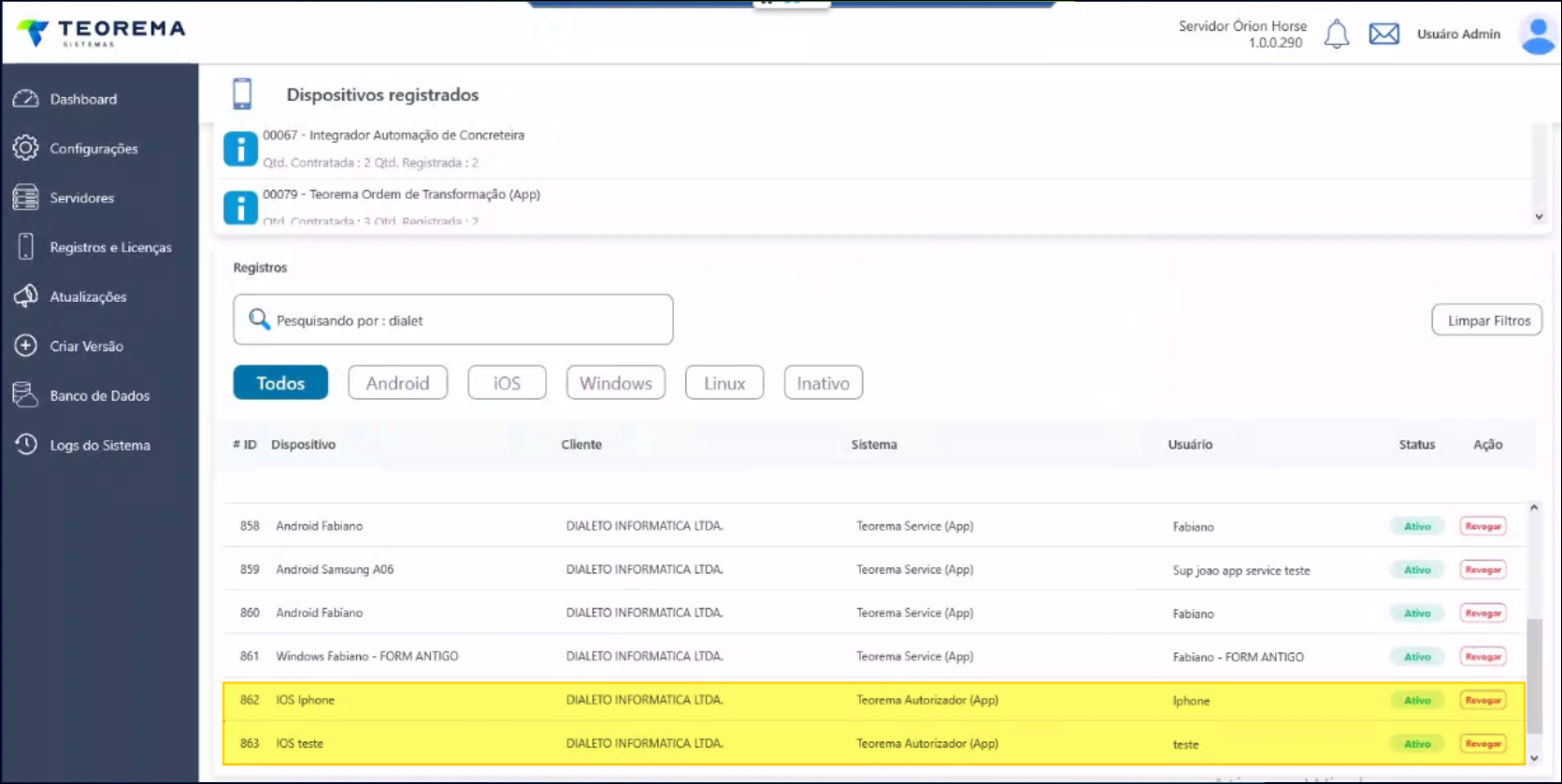Click the Usuário Admin avatar icon
The height and width of the screenshot is (784, 1562).
pos(1537,35)
